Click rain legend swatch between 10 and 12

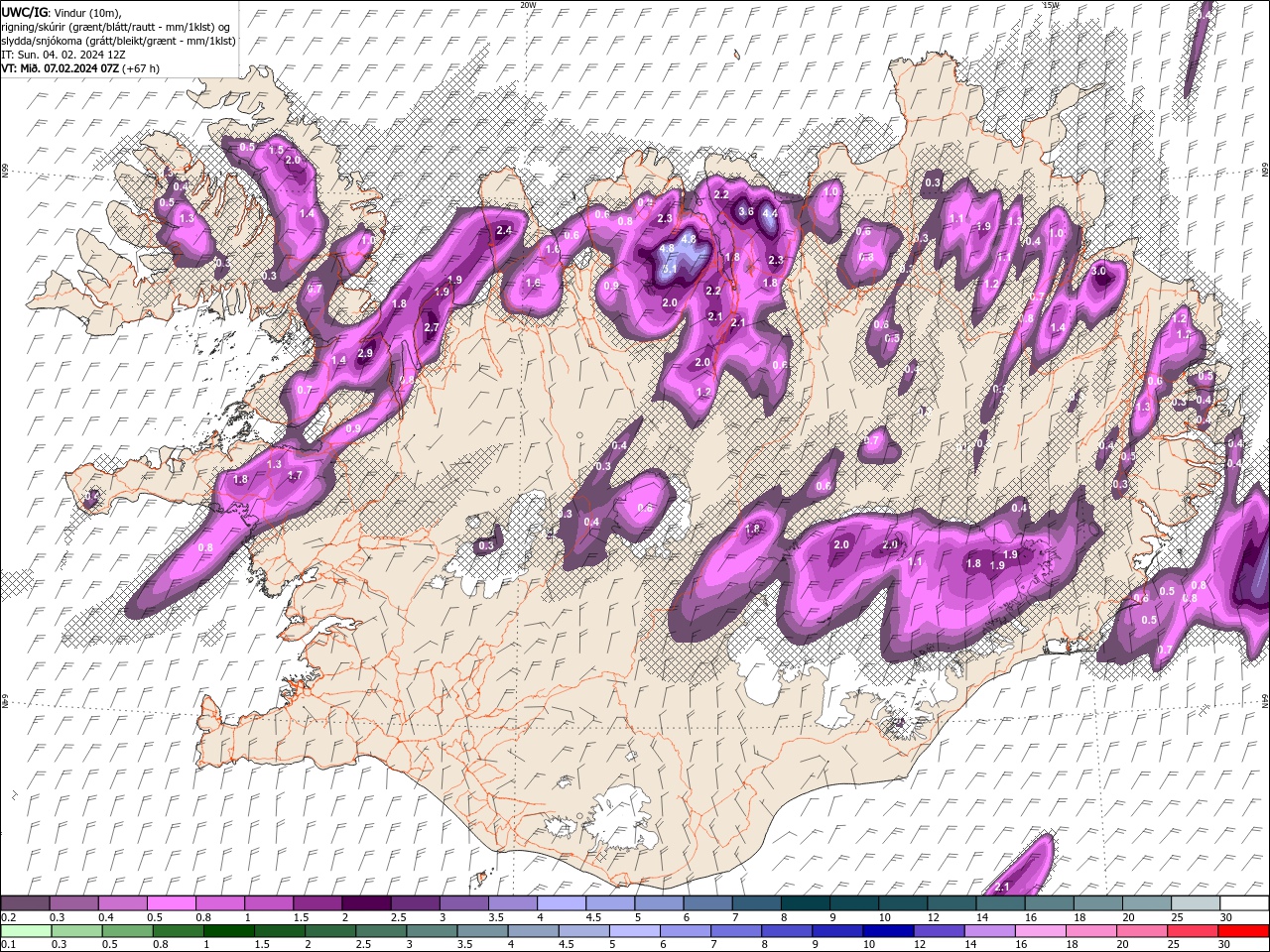tap(888, 930)
